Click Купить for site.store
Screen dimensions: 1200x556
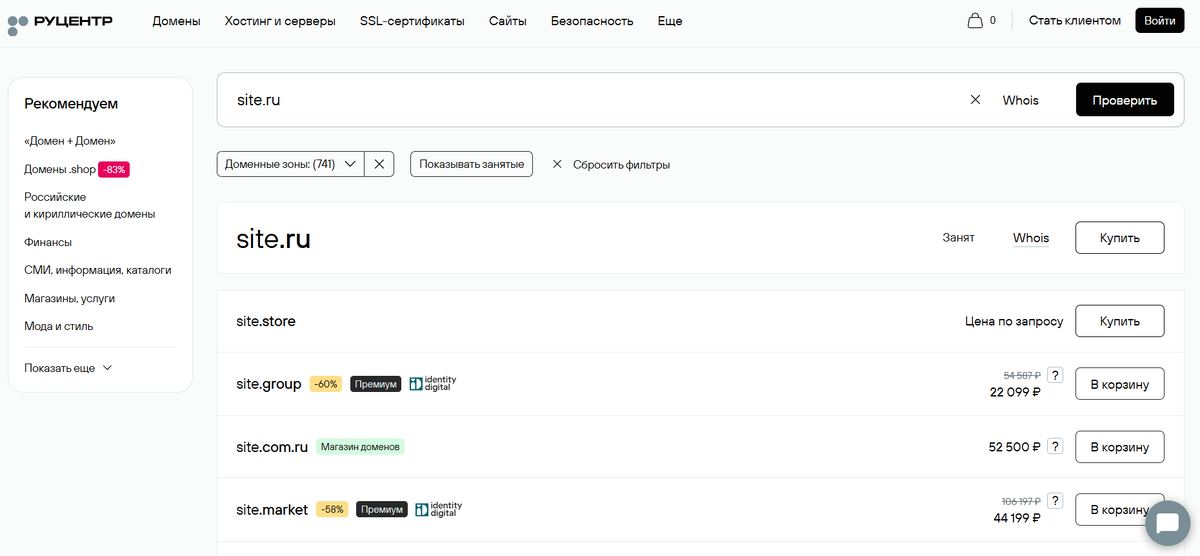1120,321
